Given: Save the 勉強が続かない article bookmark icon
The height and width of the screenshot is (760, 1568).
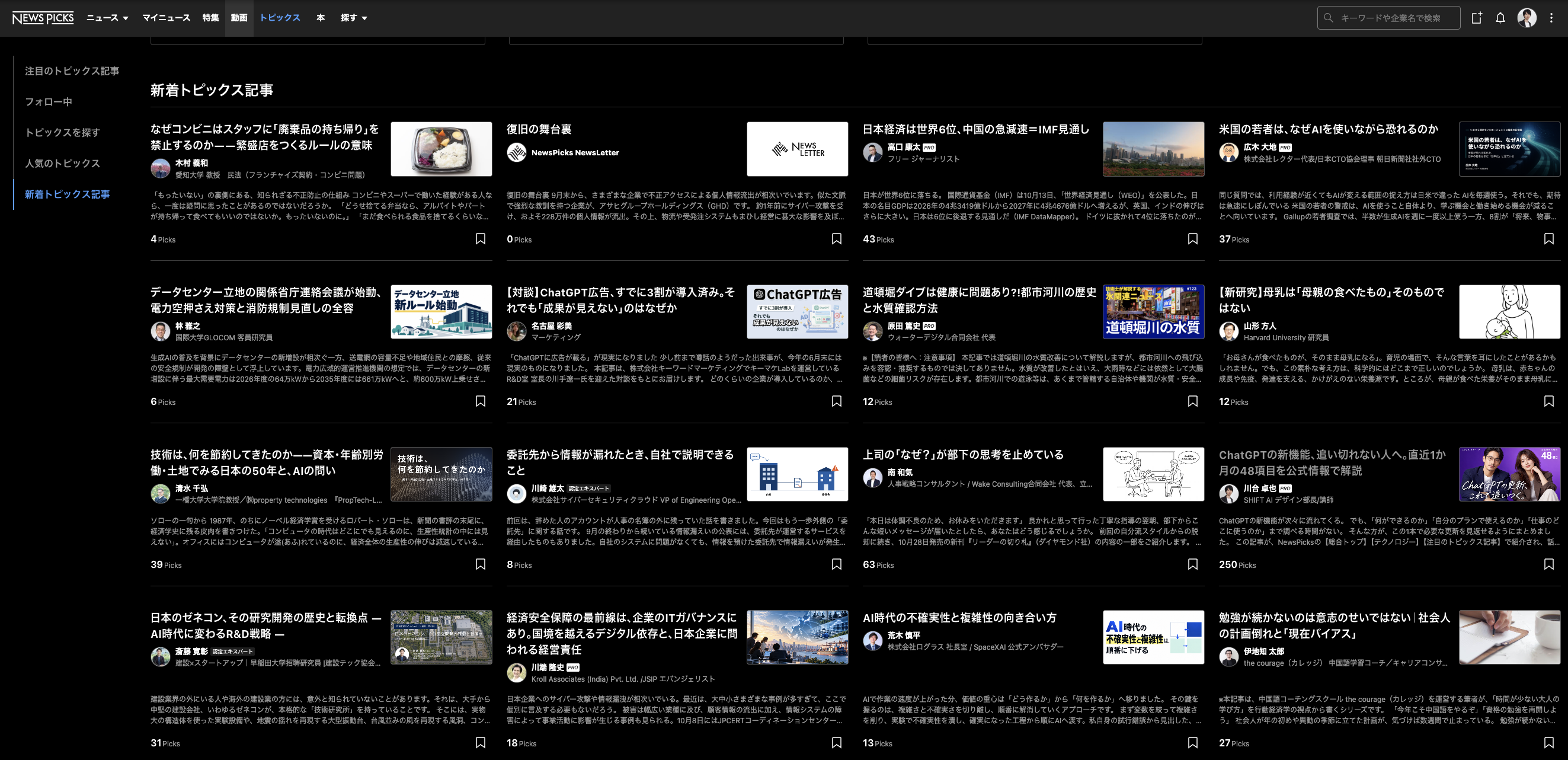Looking at the screenshot, I should 1548,743.
